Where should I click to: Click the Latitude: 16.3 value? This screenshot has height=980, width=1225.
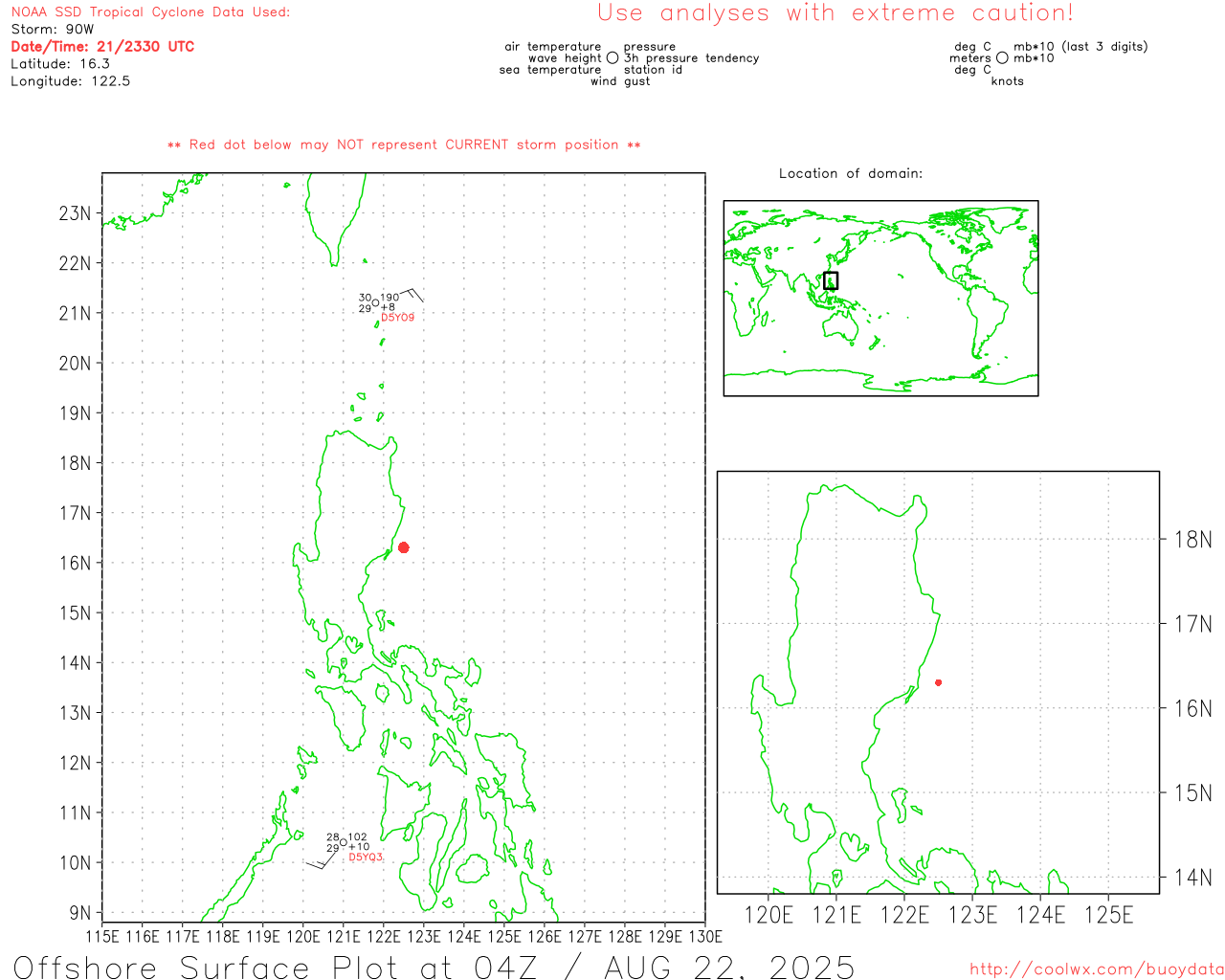coord(60,64)
